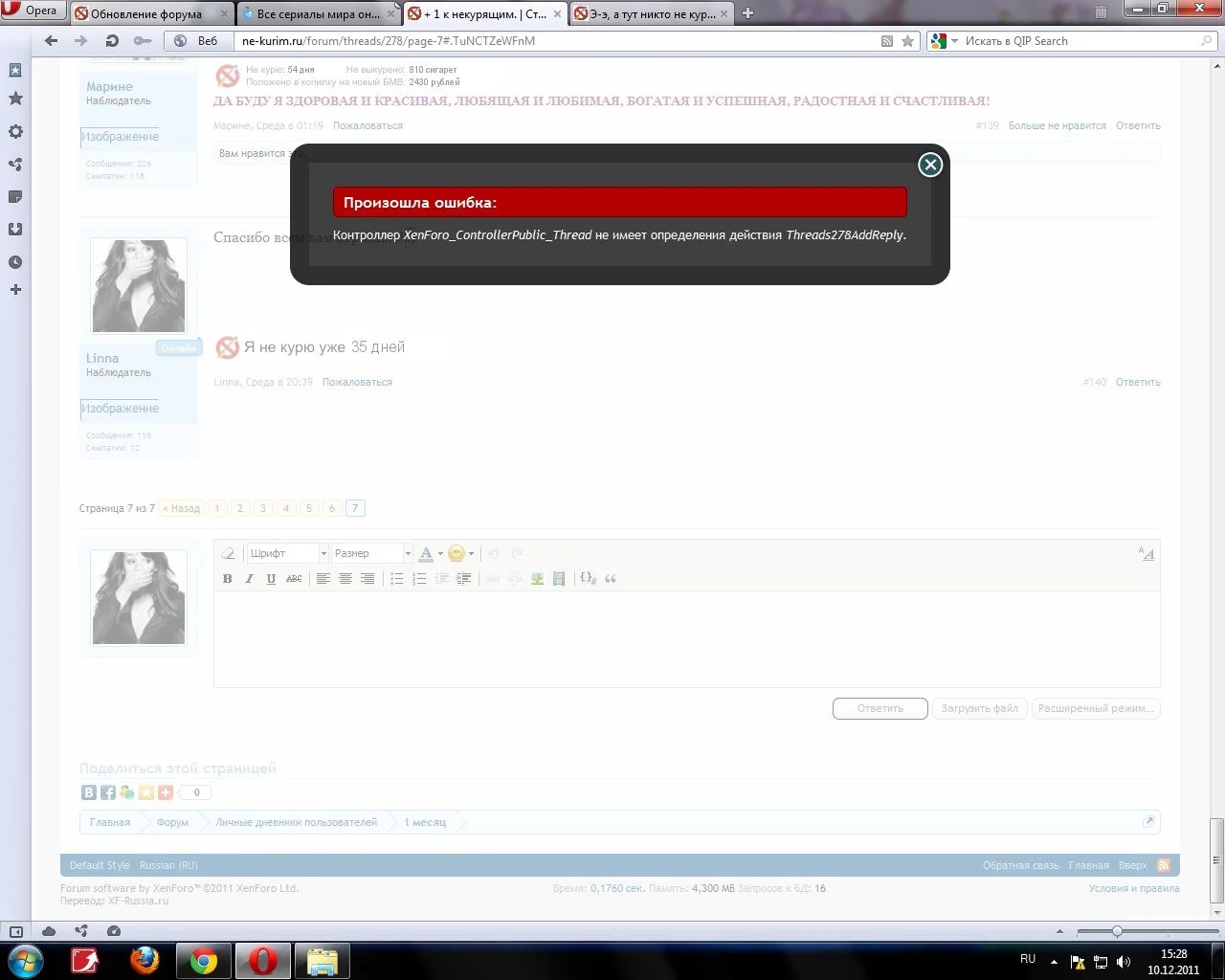Apply underline formatting in the reply editor

coord(272,578)
